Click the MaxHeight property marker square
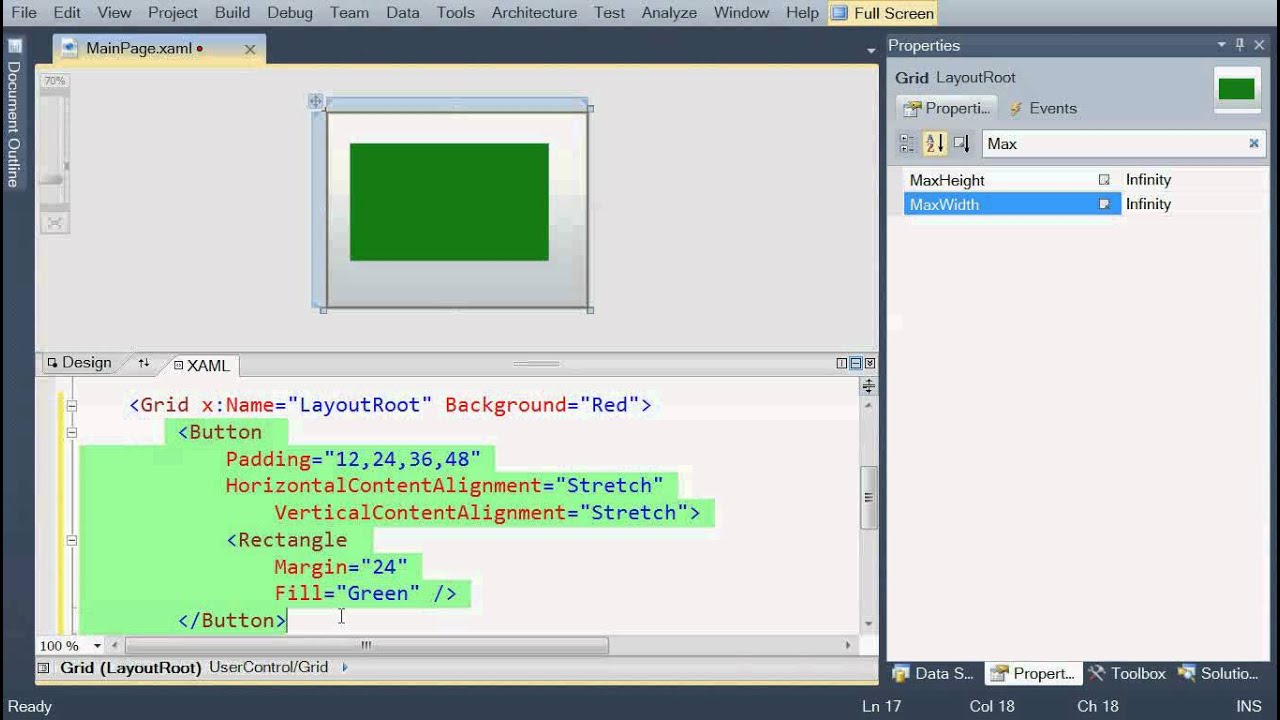Image resolution: width=1280 pixels, height=720 pixels. (1104, 180)
